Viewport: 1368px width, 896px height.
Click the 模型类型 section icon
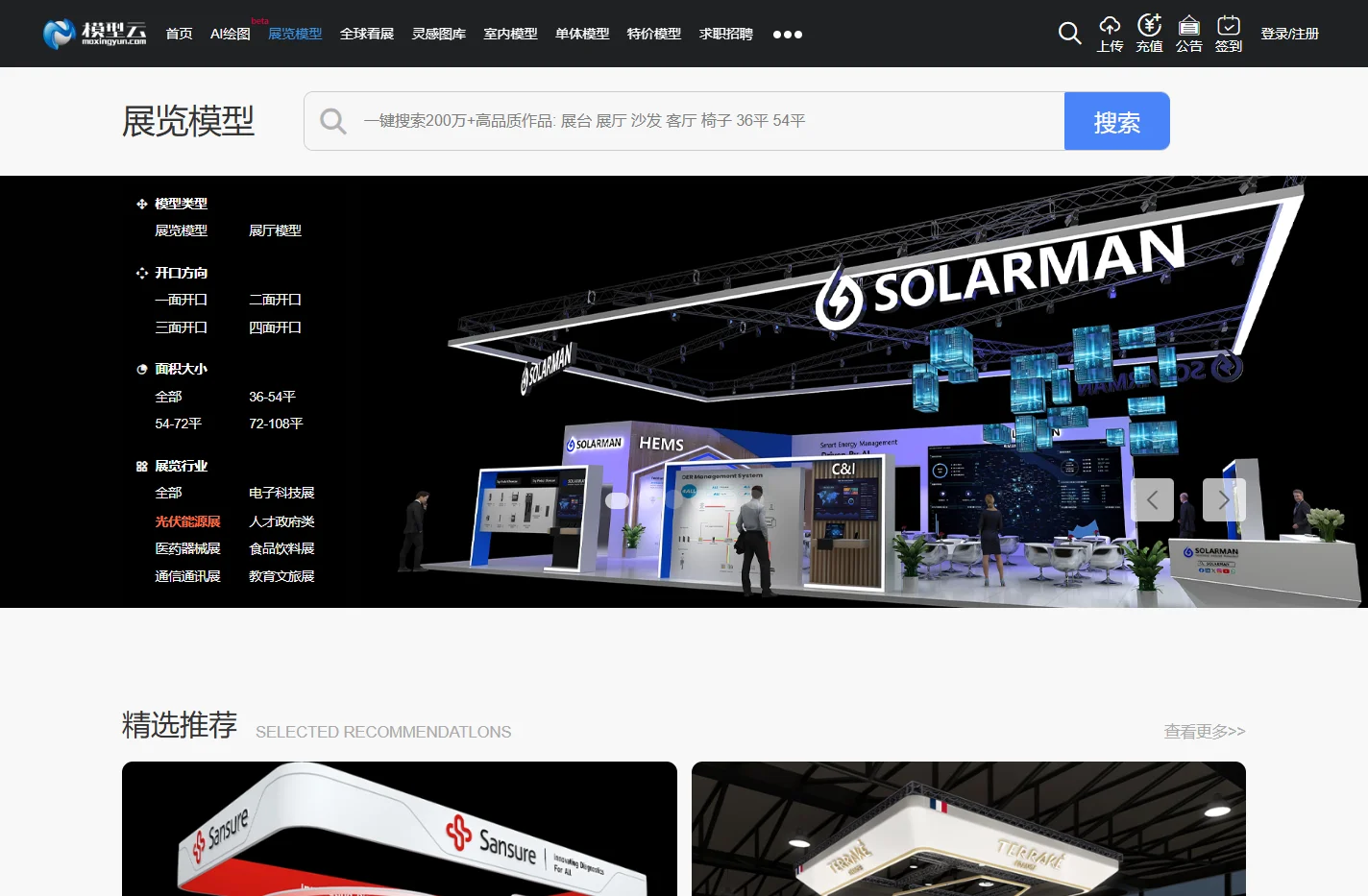click(142, 204)
